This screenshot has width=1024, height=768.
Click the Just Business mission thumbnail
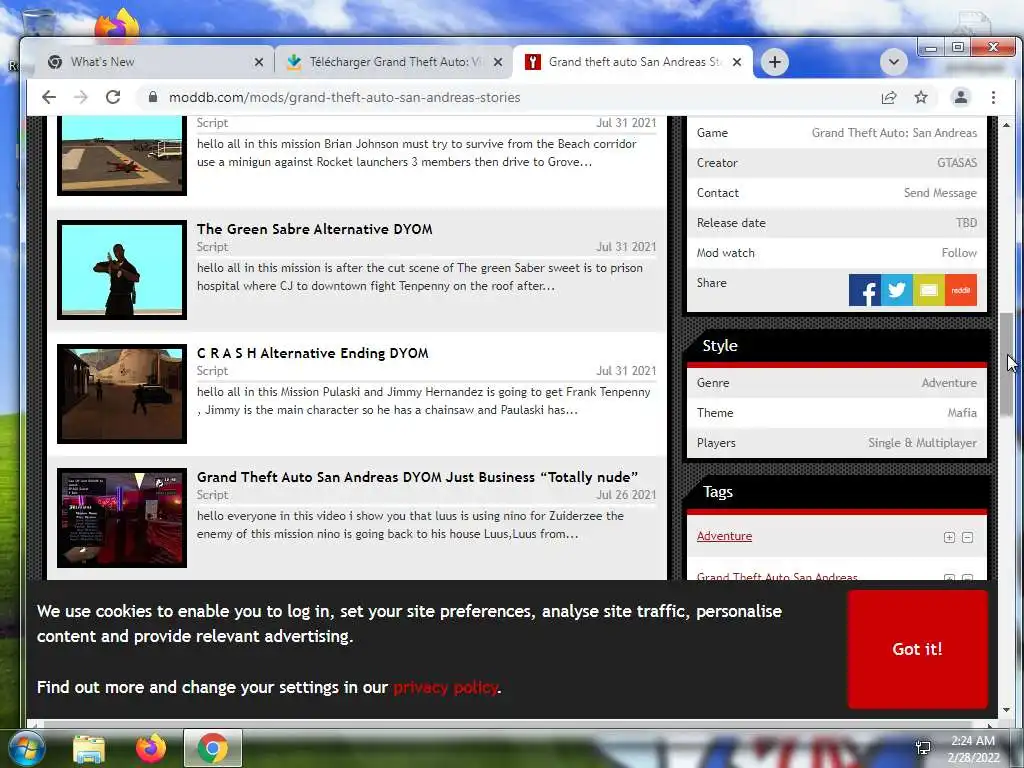[122, 518]
